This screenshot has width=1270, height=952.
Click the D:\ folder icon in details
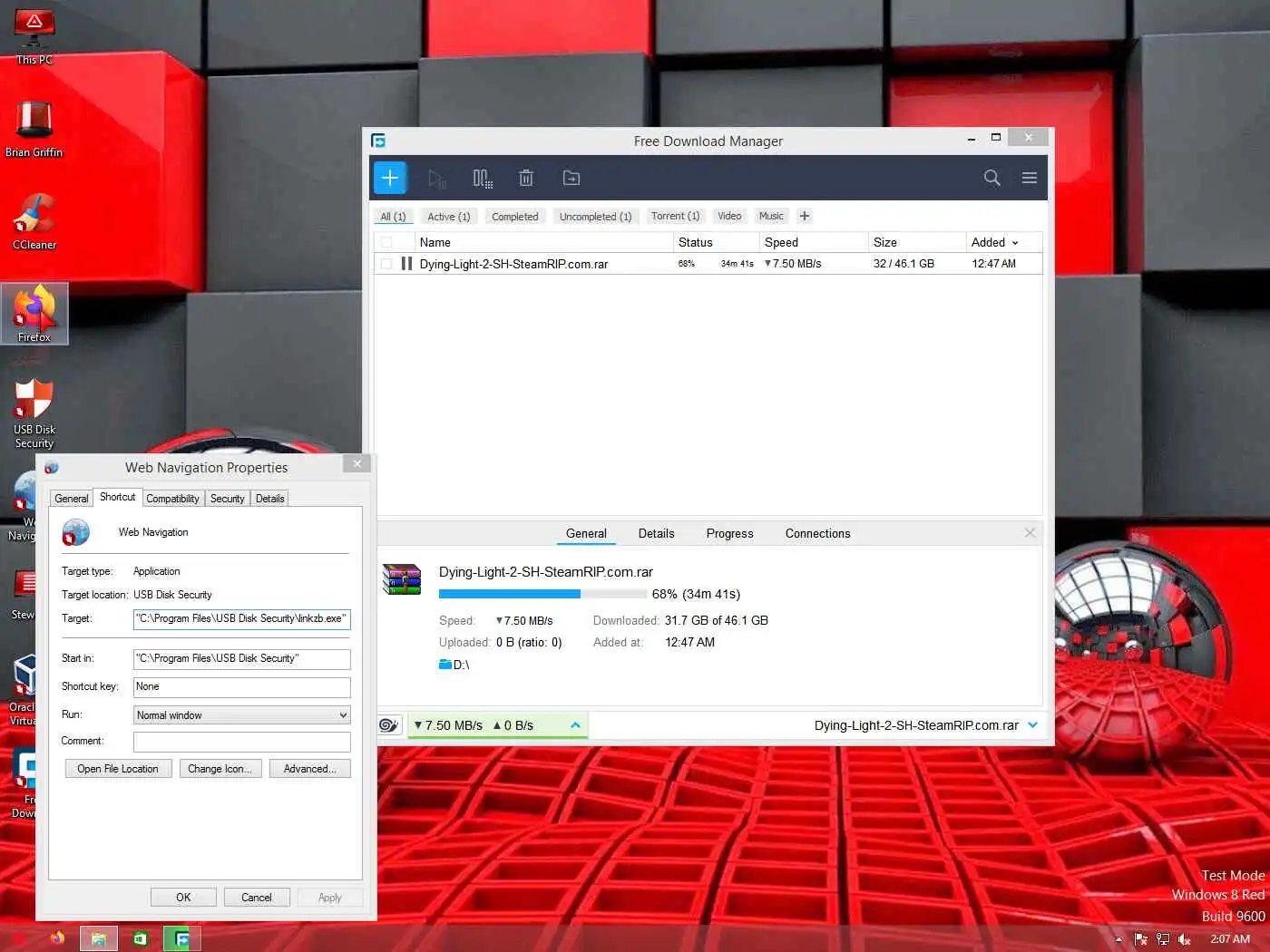(x=445, y=665)
